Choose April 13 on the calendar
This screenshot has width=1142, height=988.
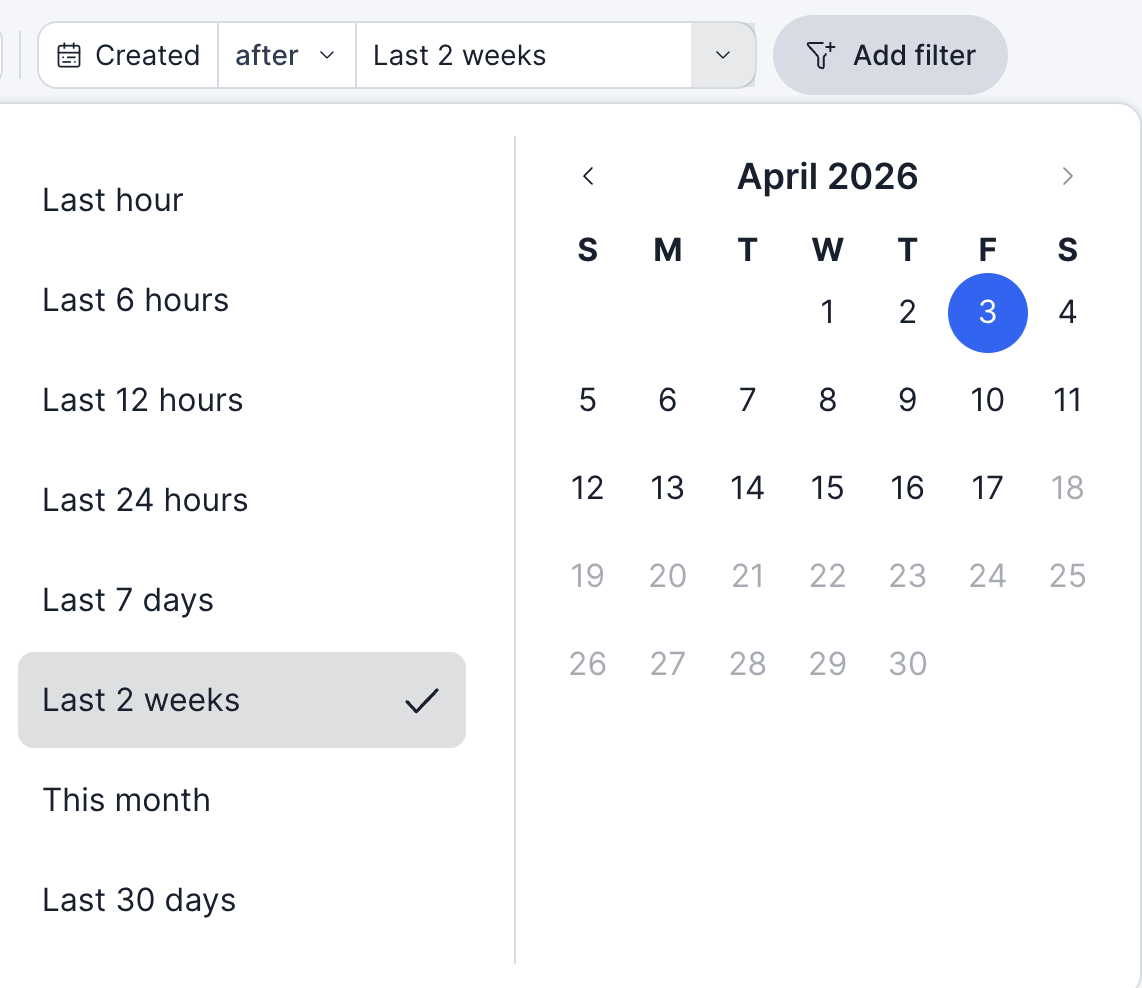667,488
